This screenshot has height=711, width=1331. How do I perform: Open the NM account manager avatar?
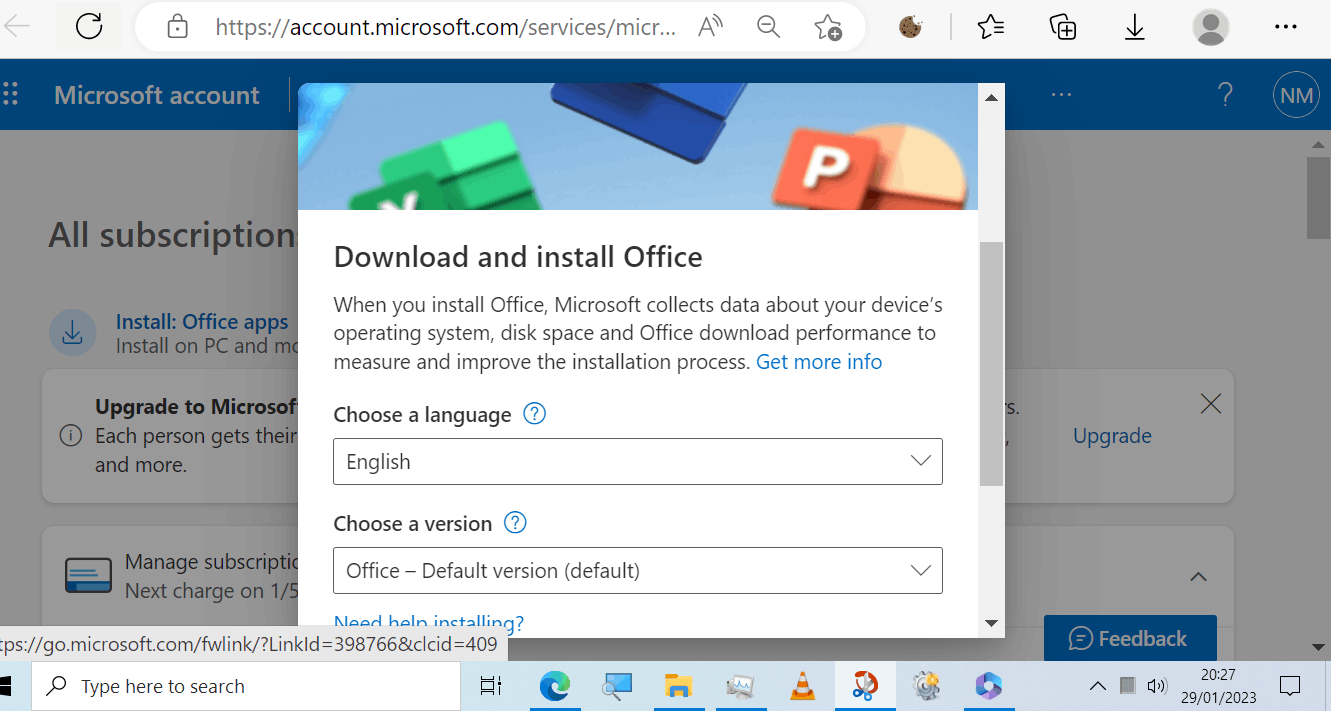(x=1296, y=95)
